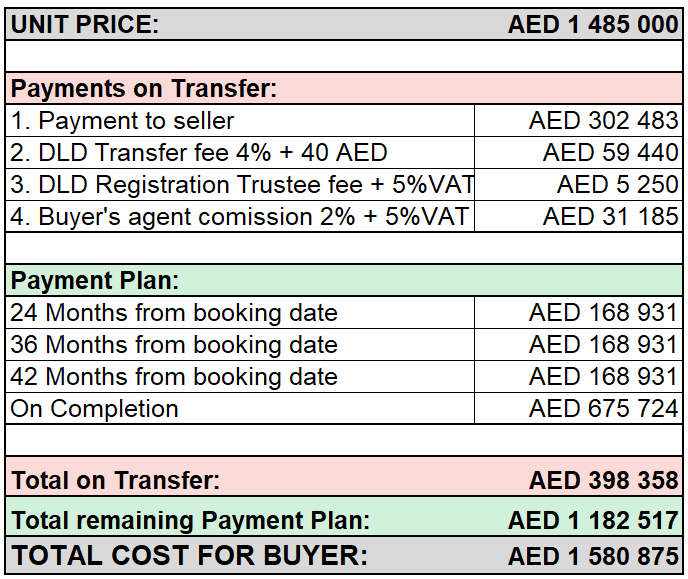This screenshot has width=688, height=579.
Task: Click the AED 1 485 000 value
Action: (x=593, y=24)
